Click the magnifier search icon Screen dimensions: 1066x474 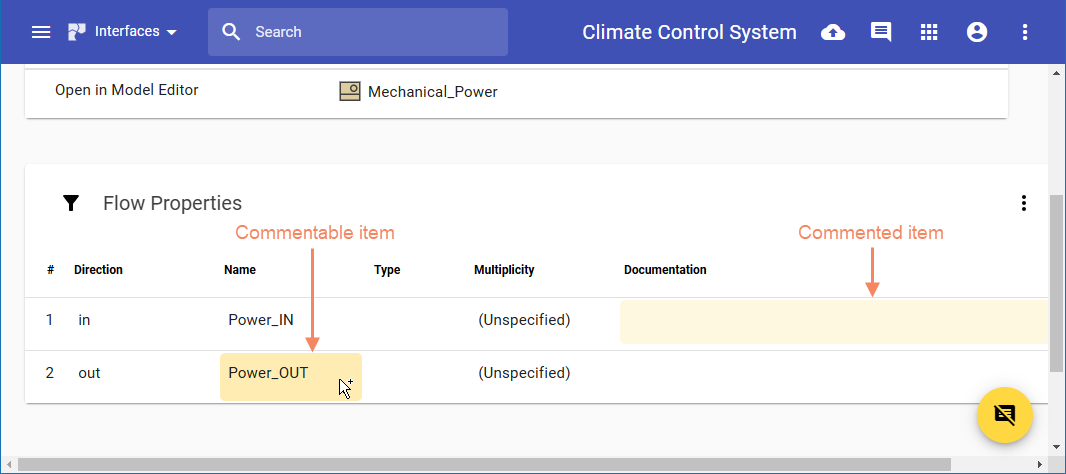(x=231, y=32)
